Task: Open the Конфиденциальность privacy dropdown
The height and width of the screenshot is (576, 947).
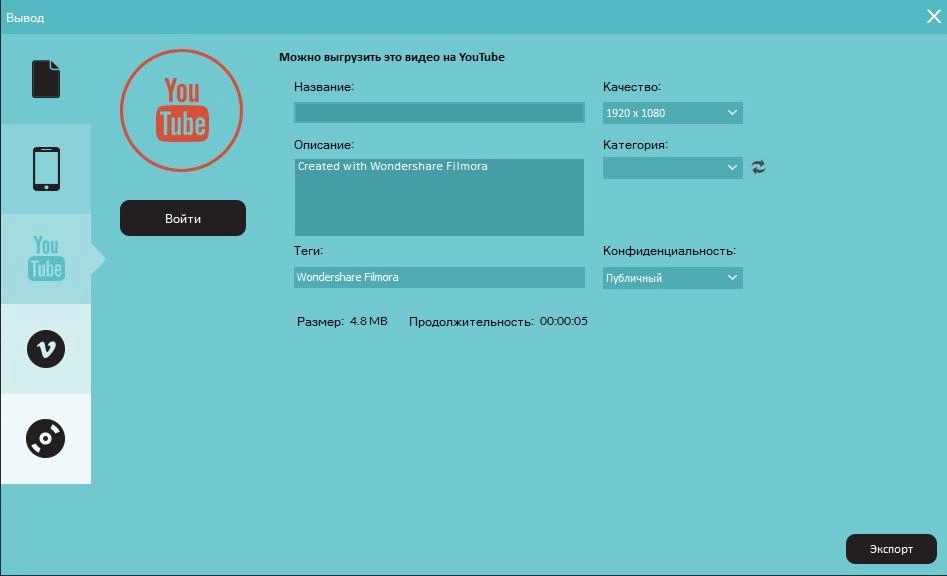Action: coord(672,278)
